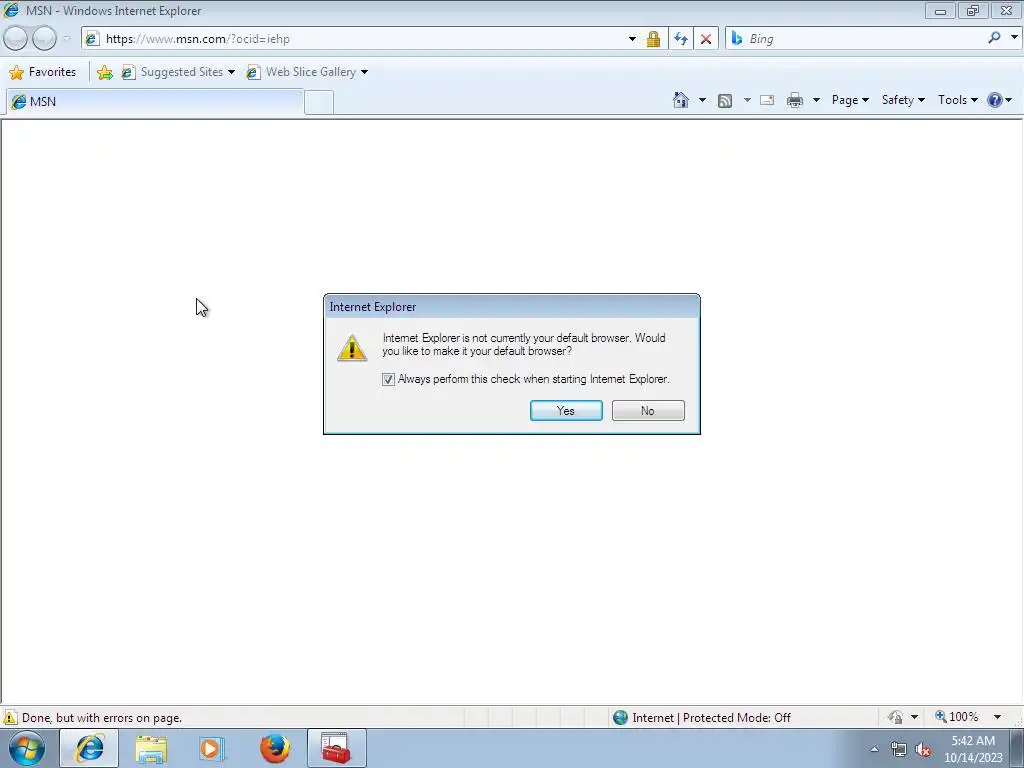The height and width of the screenshot is (768, 1024).
Task: Click the Print icon
Action: 795,100
